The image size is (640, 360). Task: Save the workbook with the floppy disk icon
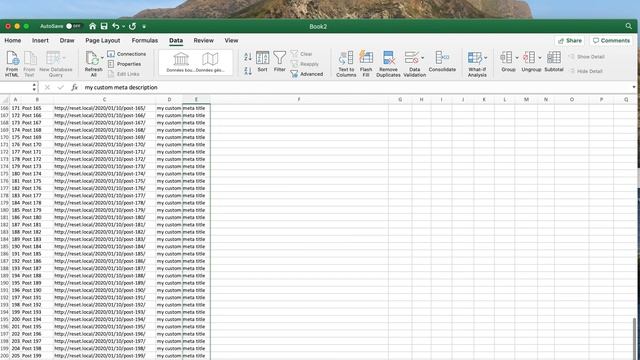[x=104, y=26]
